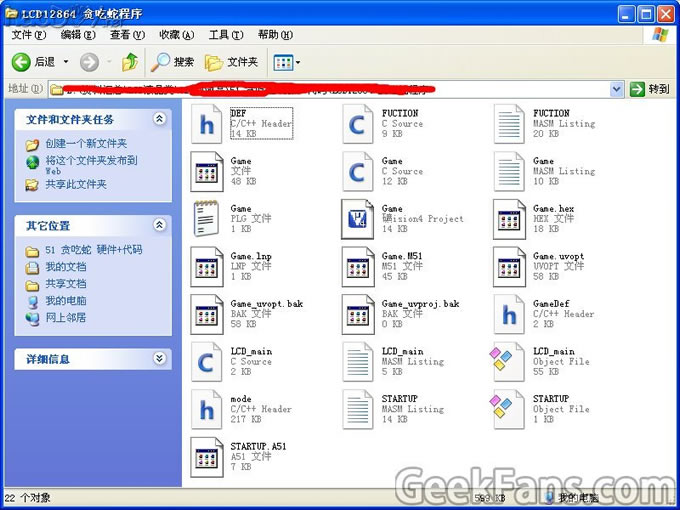680x510 pixels.
Task: Collapse the File and Folder Tasks panel
Action: [x=160, y=119]
